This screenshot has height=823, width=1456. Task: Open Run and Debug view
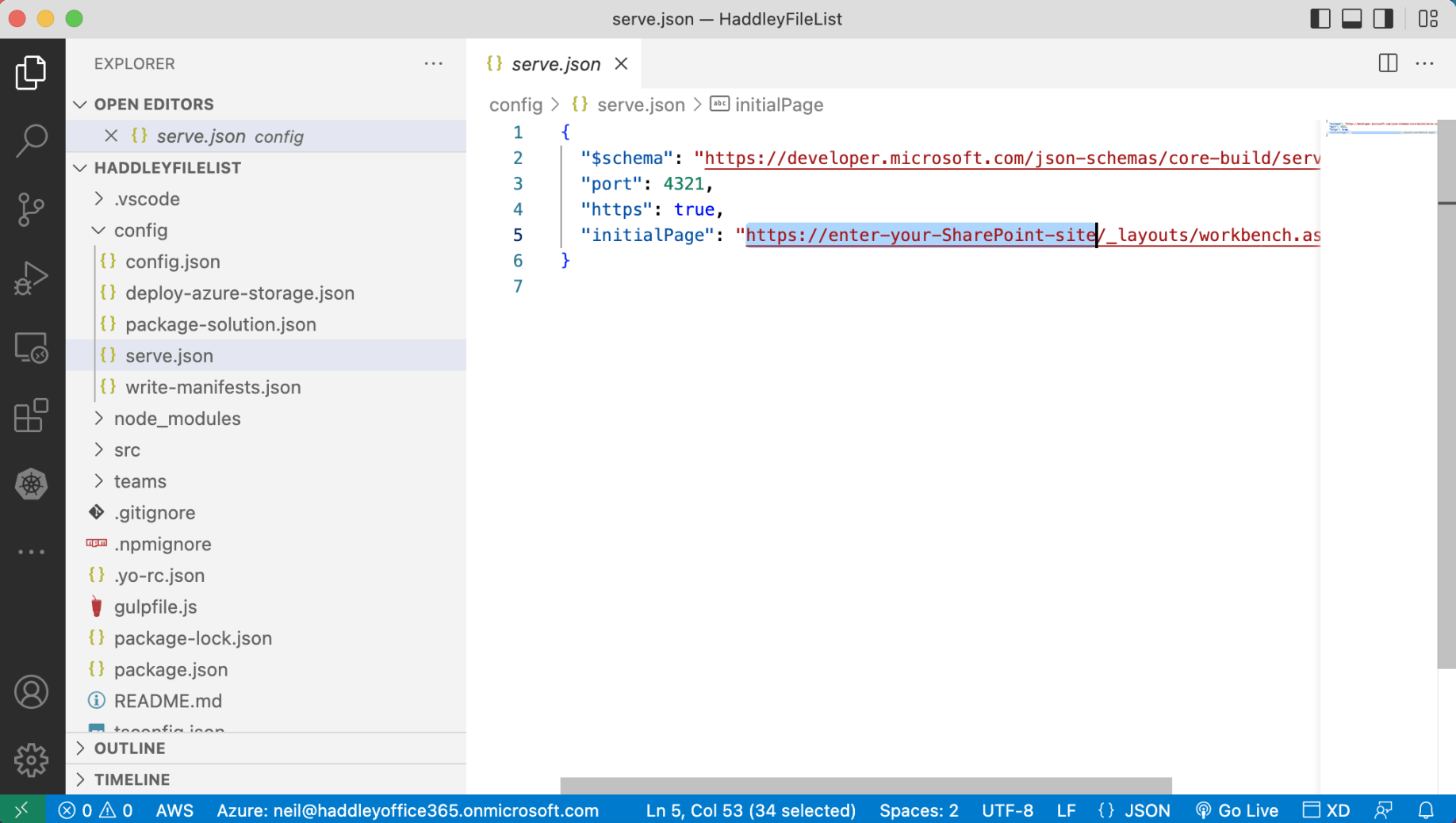coord(32,278)
